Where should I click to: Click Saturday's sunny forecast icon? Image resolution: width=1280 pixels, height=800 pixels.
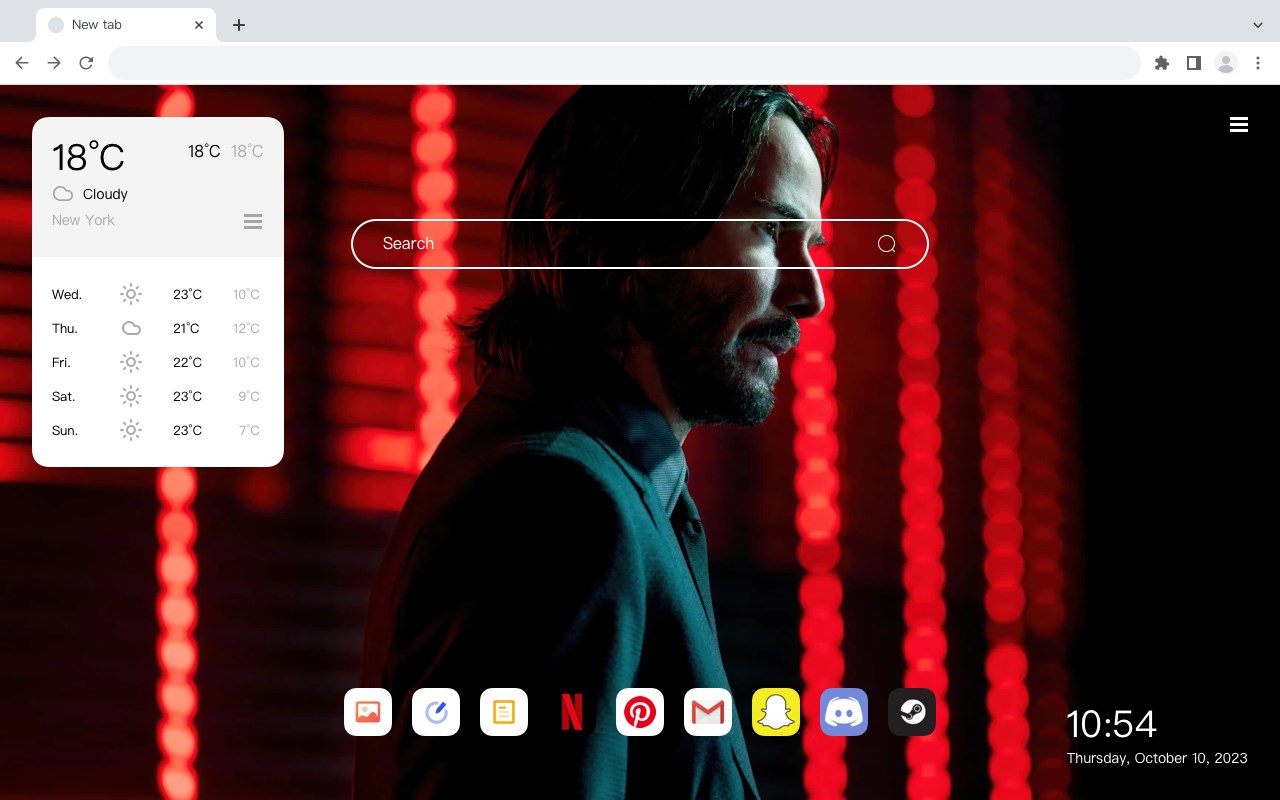131,396
